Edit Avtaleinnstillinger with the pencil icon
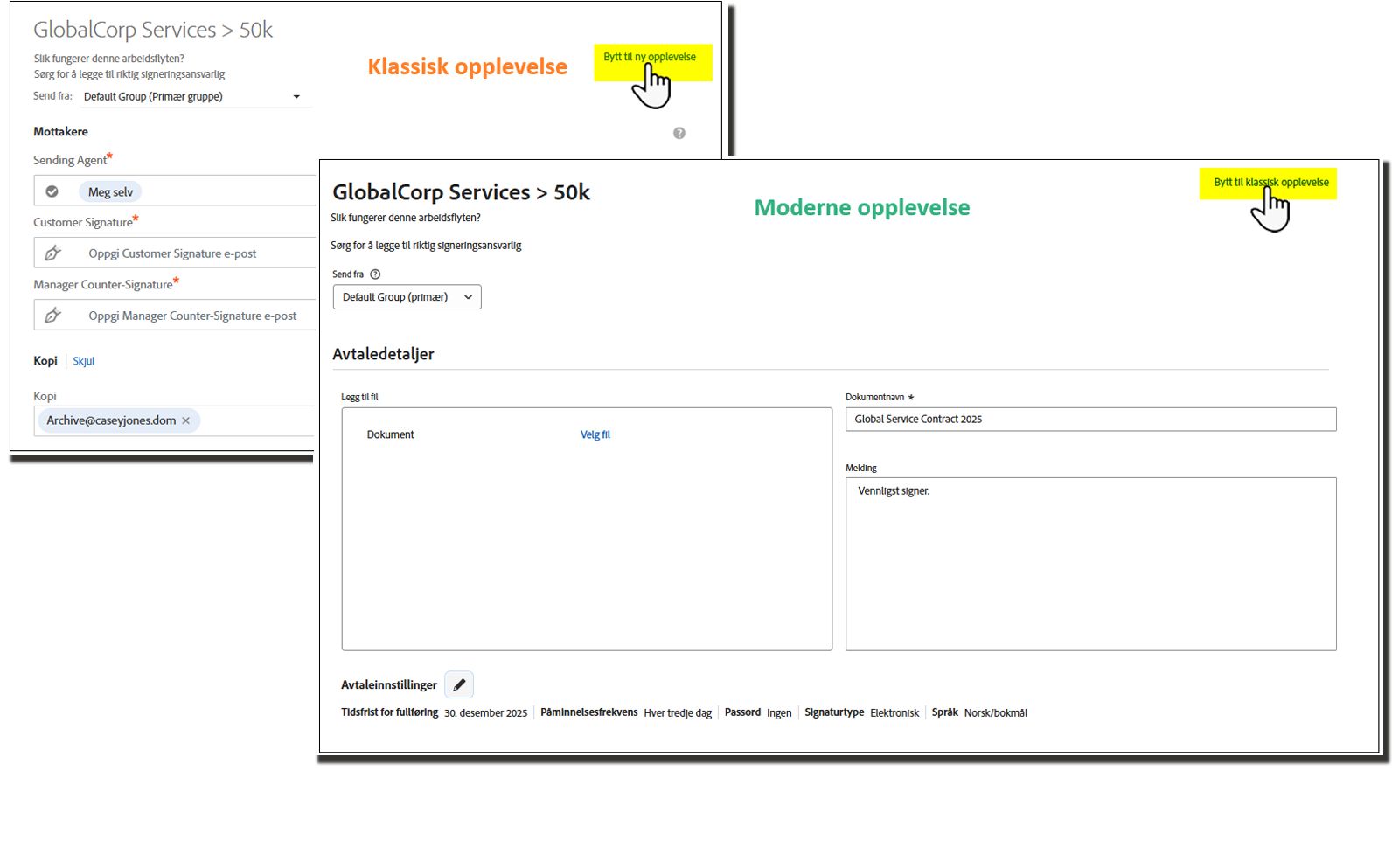The image size is (1399, 868). [x=459, y=684]
